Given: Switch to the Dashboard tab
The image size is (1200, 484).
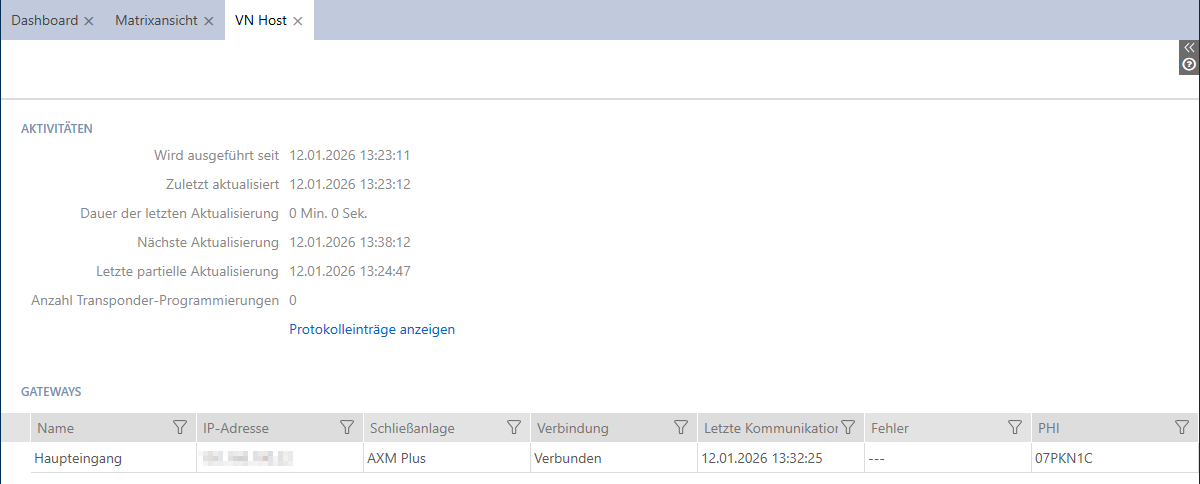Looking at the screenshot, I should coord(44,20).
